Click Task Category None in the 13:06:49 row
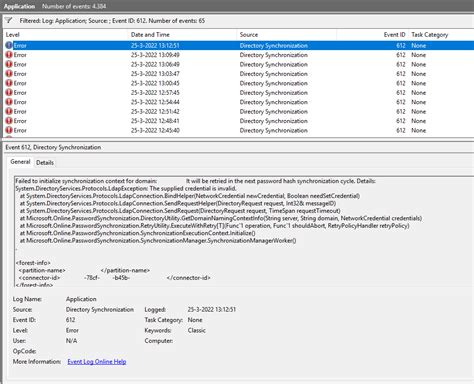Image resolution: width=474 pixels, height=384 pixels. coord(418,64)
